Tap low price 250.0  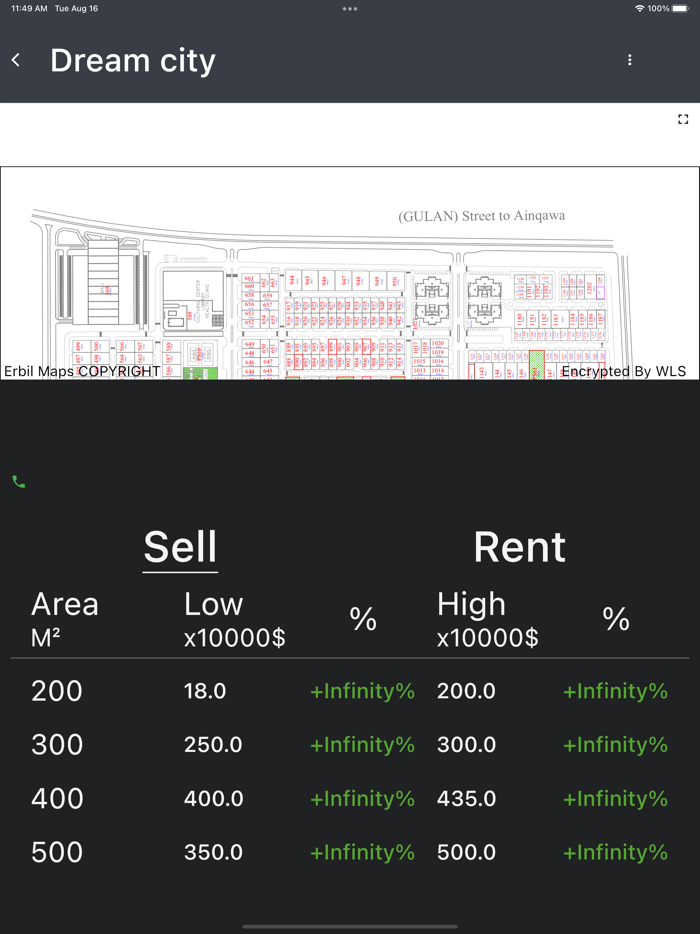point(213,745)
